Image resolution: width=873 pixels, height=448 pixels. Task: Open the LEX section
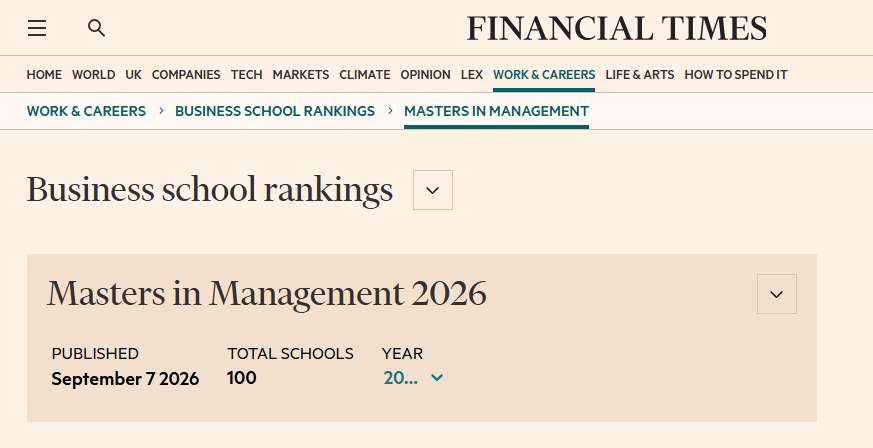[x=472, y=75]
